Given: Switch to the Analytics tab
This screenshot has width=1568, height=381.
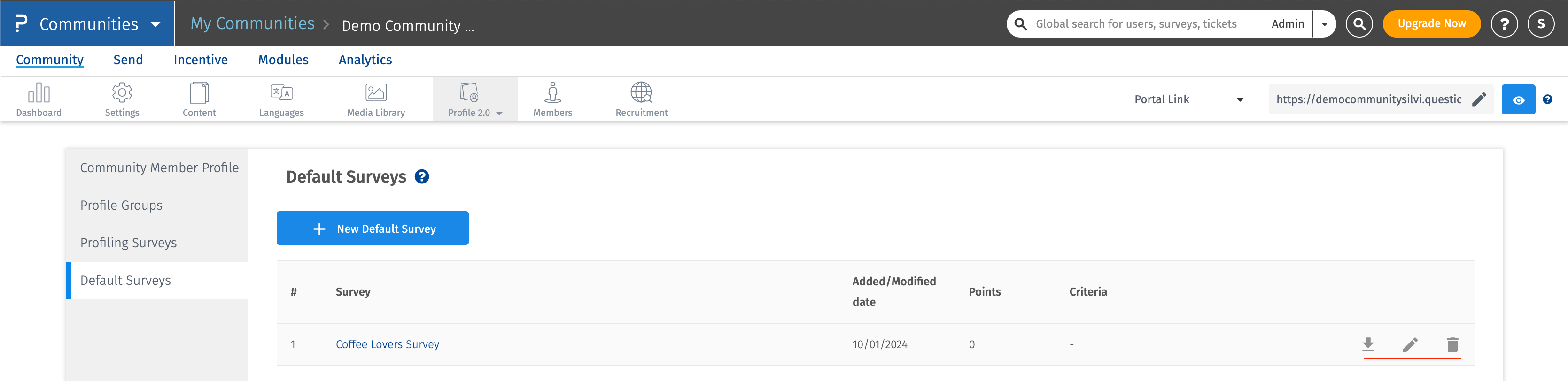Looking at the screenshot, I should [365, 60].
